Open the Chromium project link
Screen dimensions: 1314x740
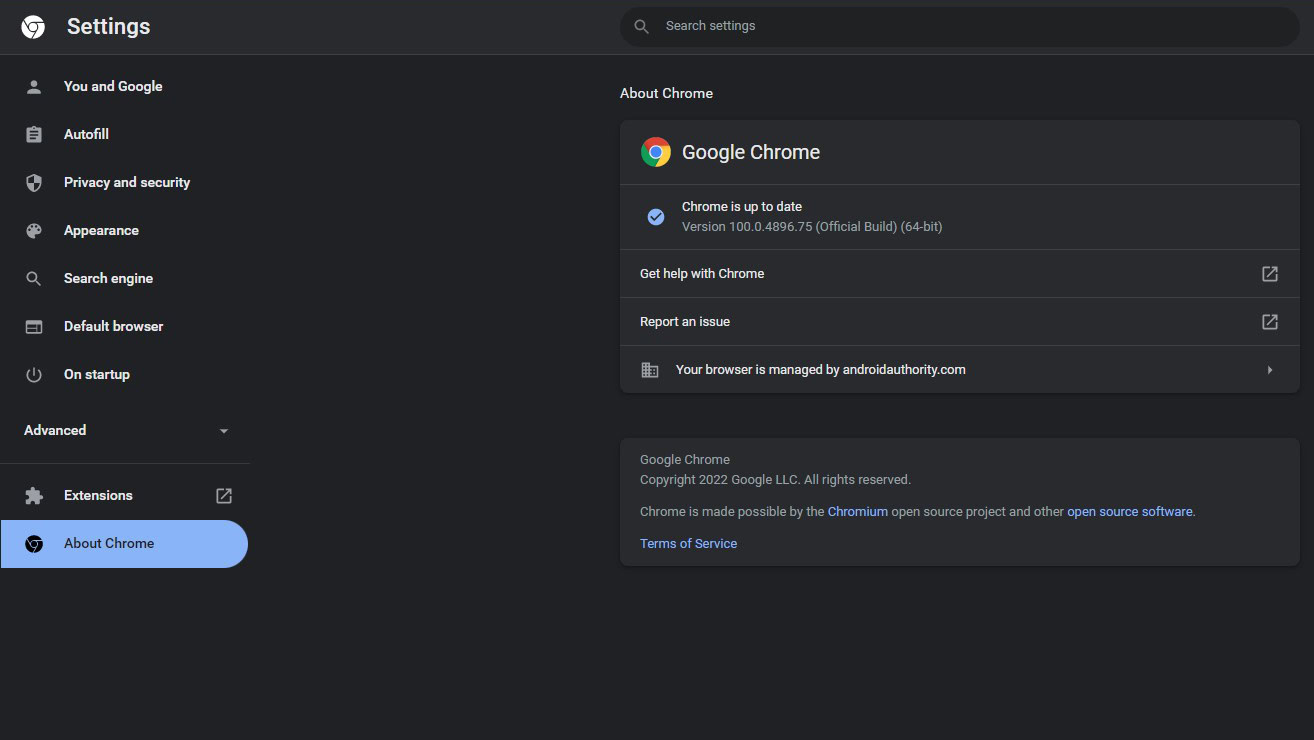click(x=857, y=512)
